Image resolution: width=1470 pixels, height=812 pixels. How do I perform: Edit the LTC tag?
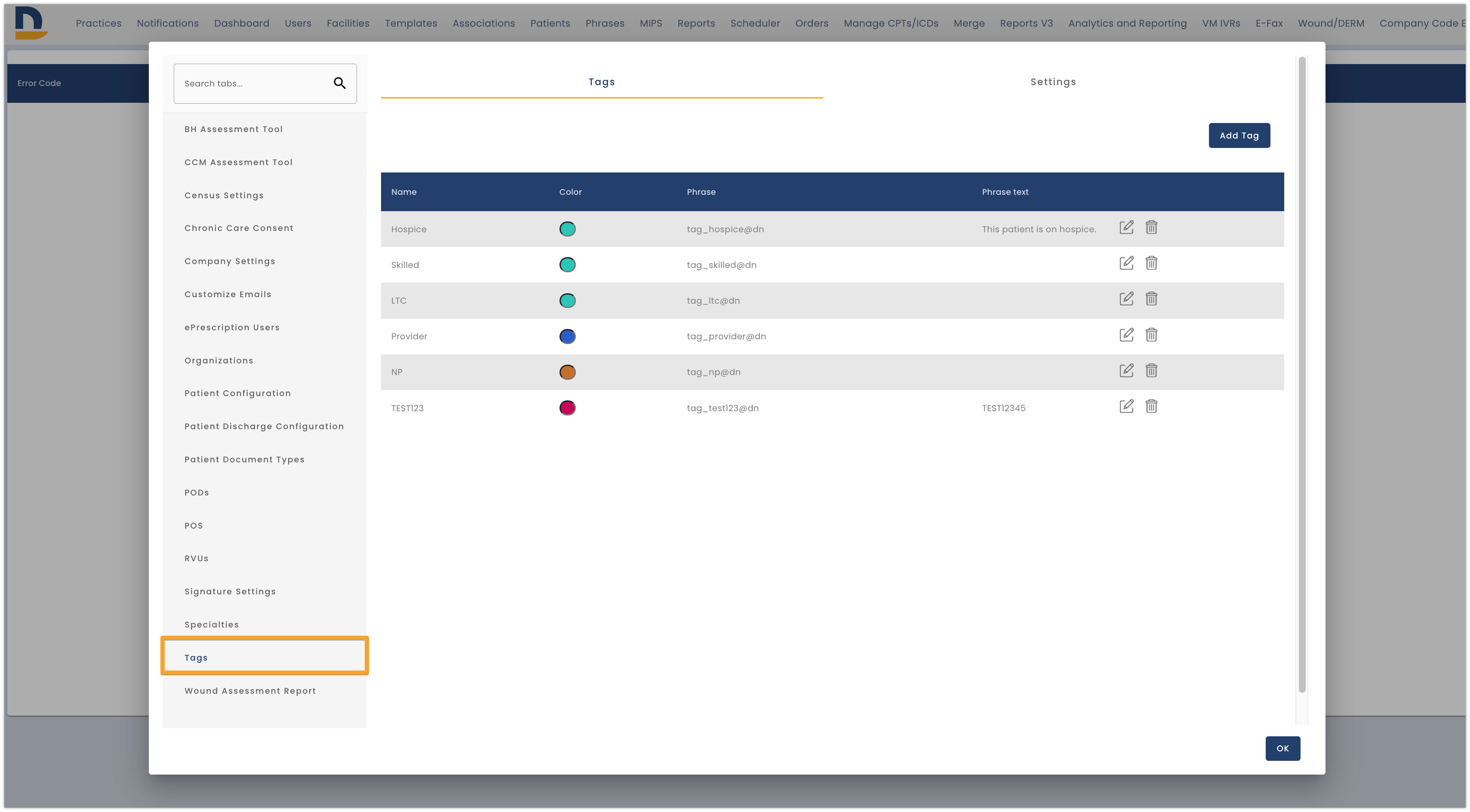1126,299
